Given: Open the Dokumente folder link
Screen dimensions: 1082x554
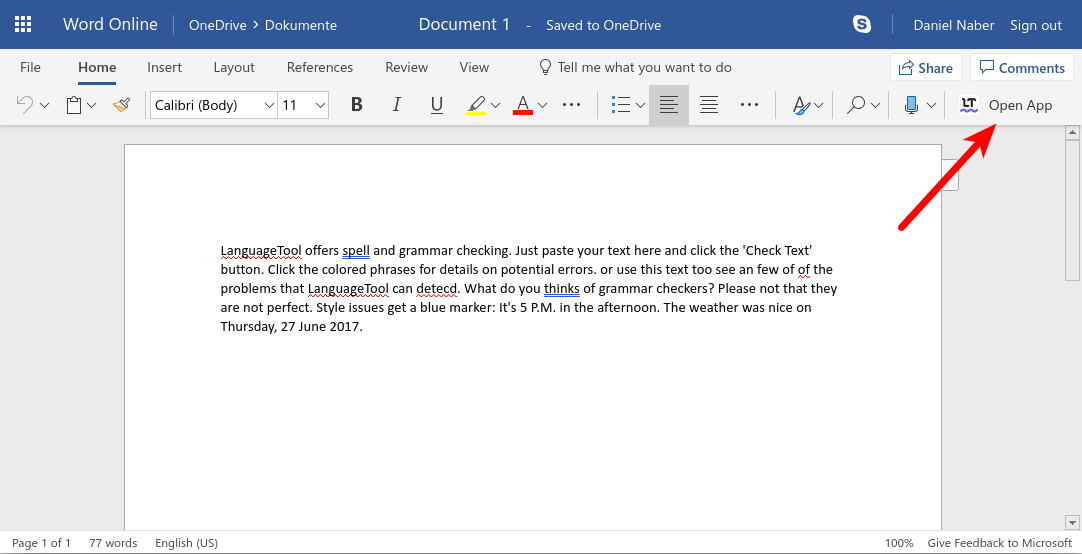Looking at the screenshot, I should (x=301, y=26).
